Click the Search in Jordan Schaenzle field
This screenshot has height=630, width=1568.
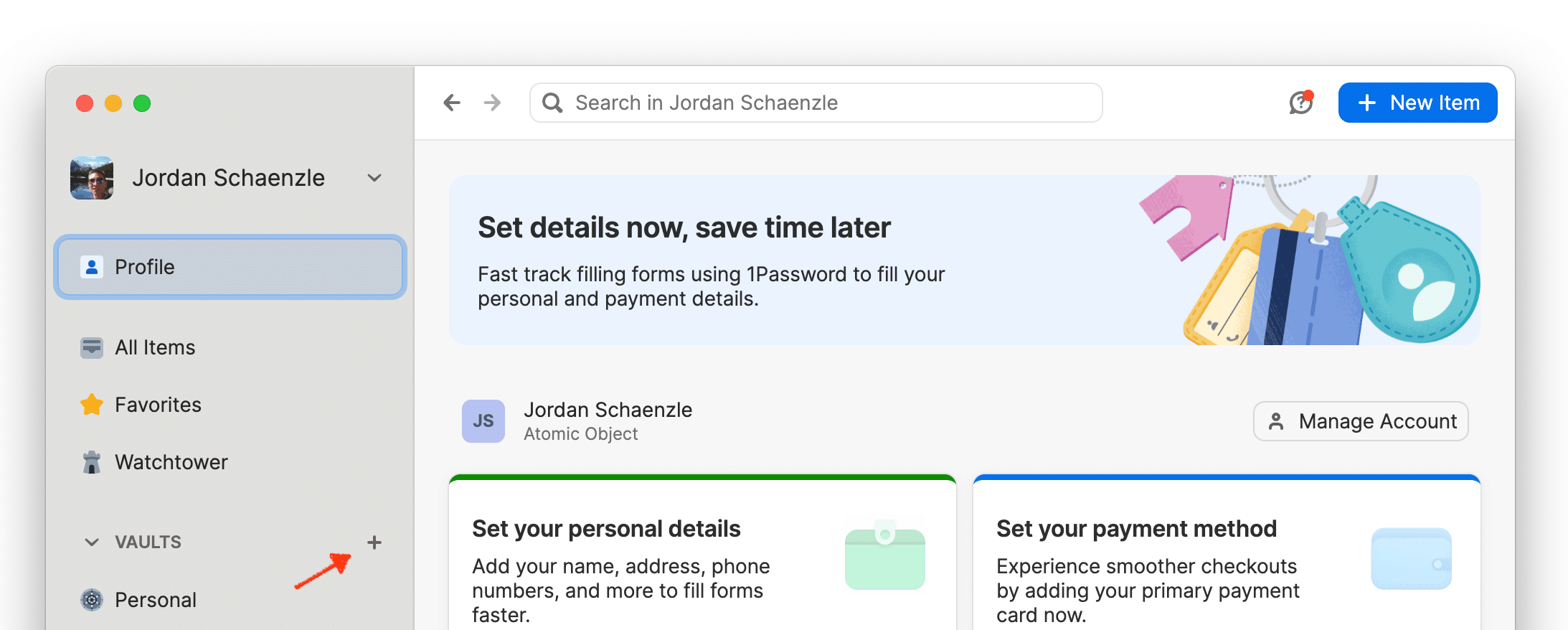click(x=816, y=103)
